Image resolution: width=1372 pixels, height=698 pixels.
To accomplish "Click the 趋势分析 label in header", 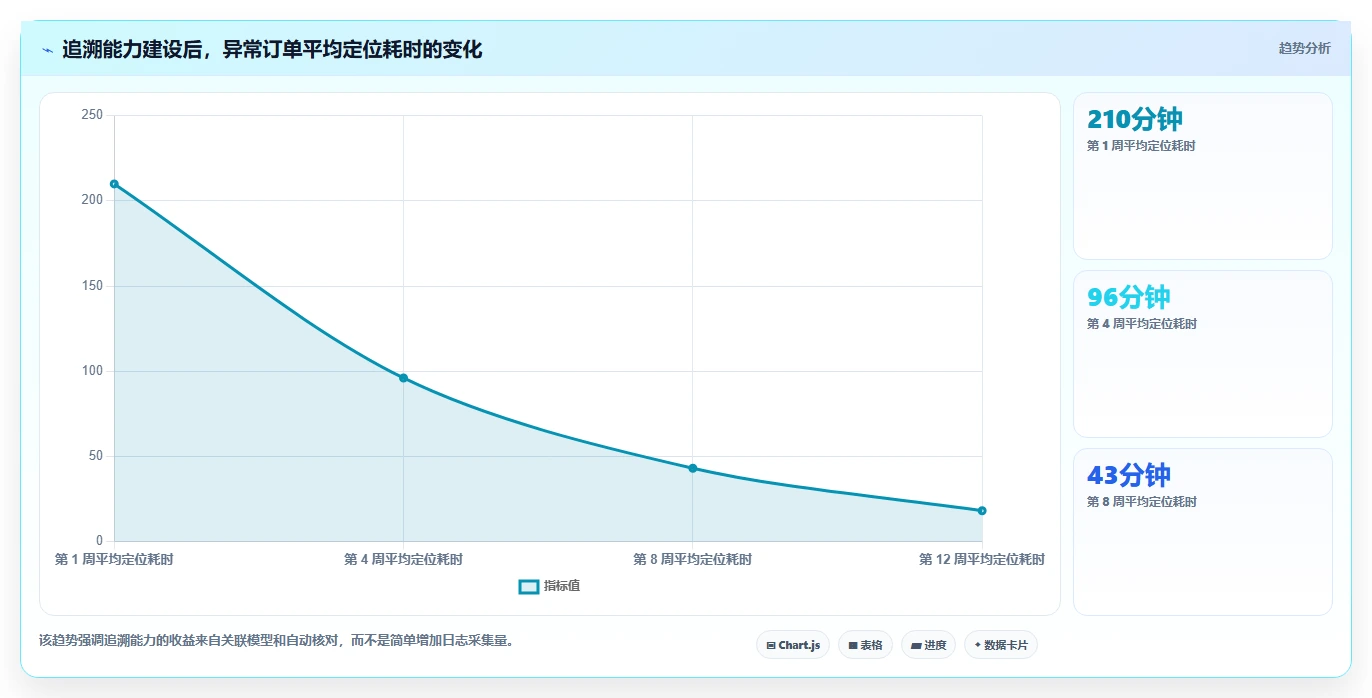I will [x=1304, y=48].
